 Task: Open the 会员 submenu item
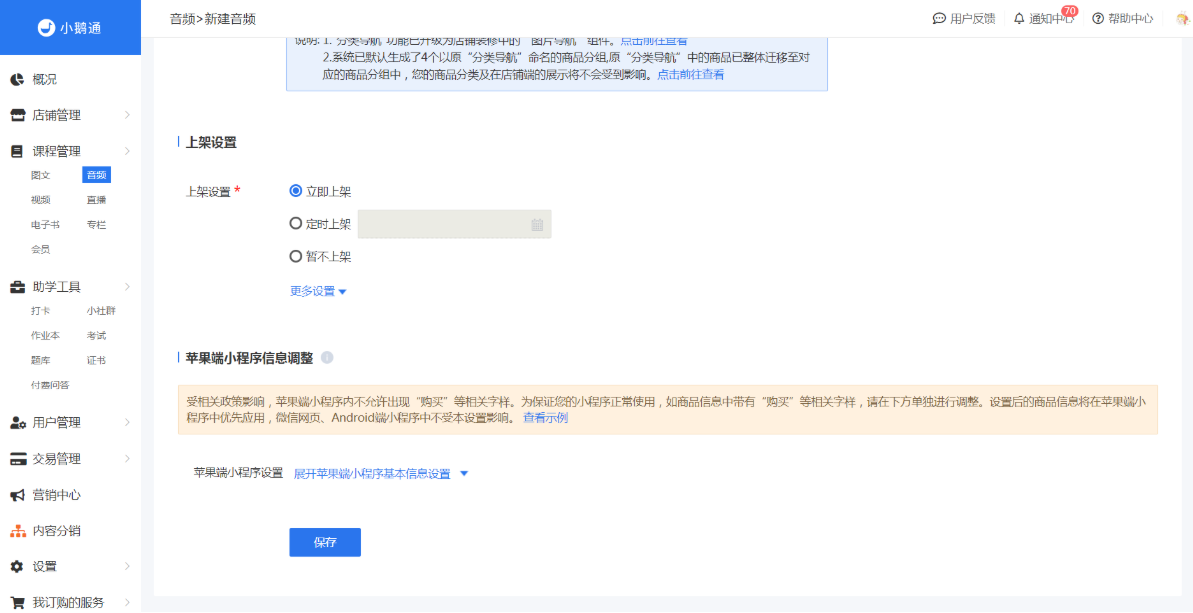40,249
